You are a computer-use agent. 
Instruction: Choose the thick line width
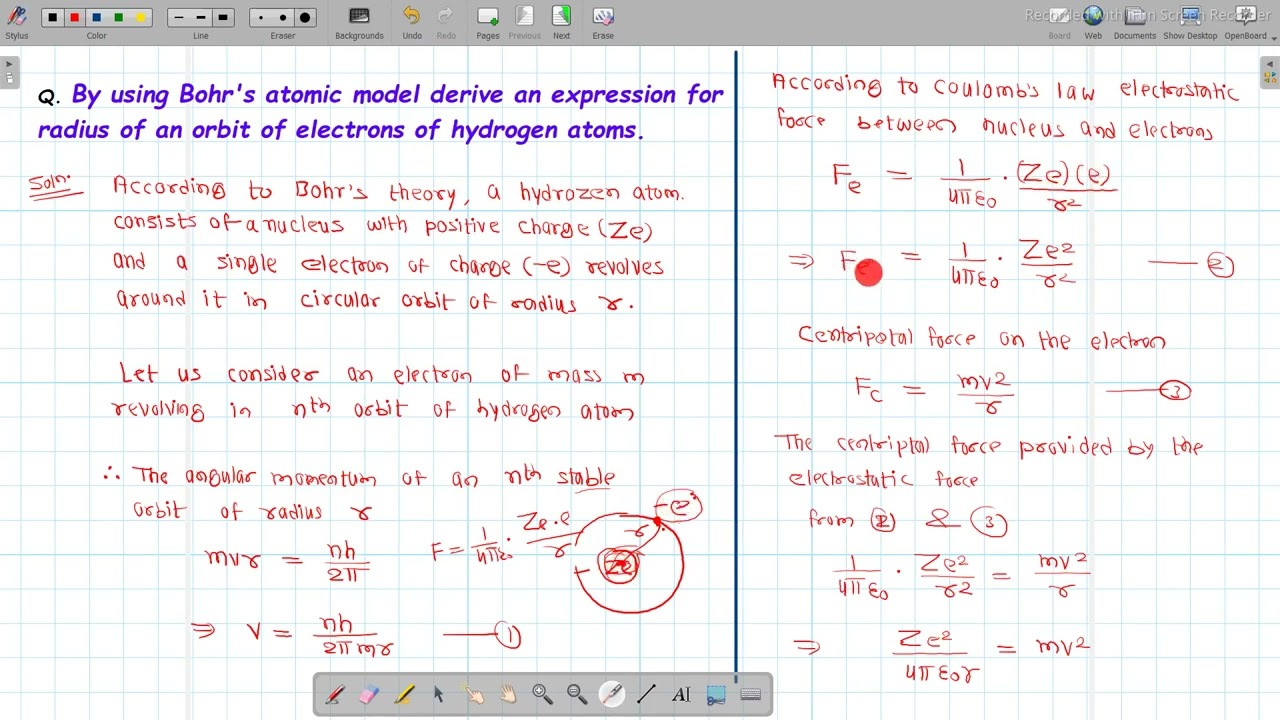pos(223,17)
